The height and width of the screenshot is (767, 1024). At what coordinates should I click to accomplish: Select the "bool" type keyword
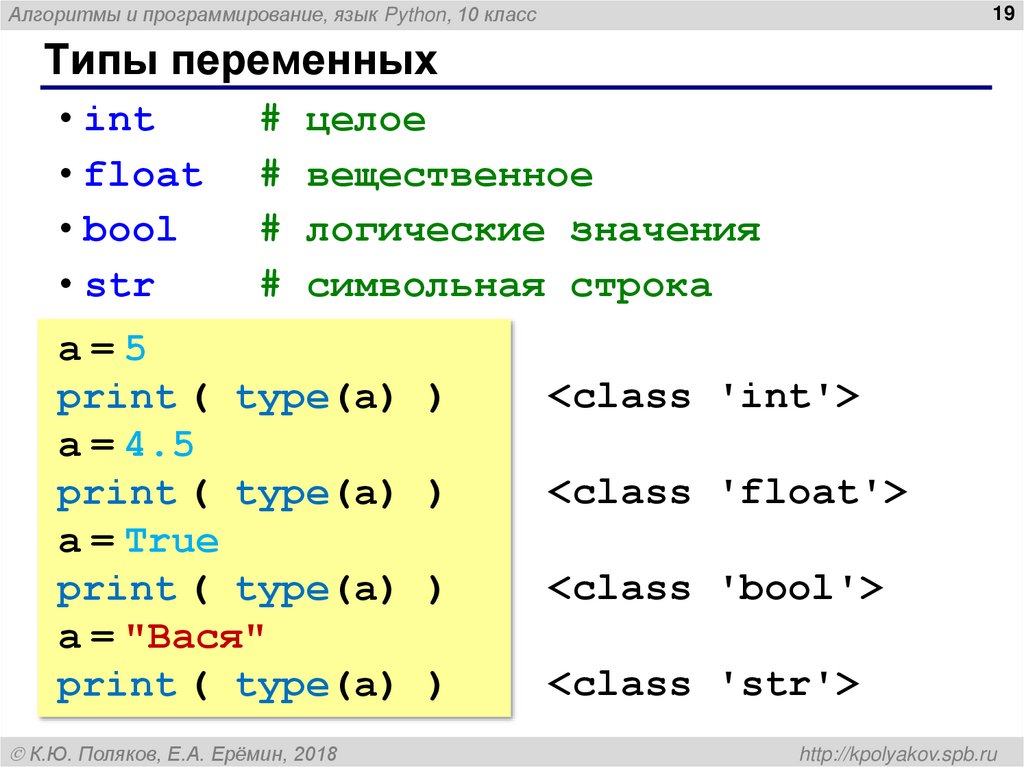point(130,229)
